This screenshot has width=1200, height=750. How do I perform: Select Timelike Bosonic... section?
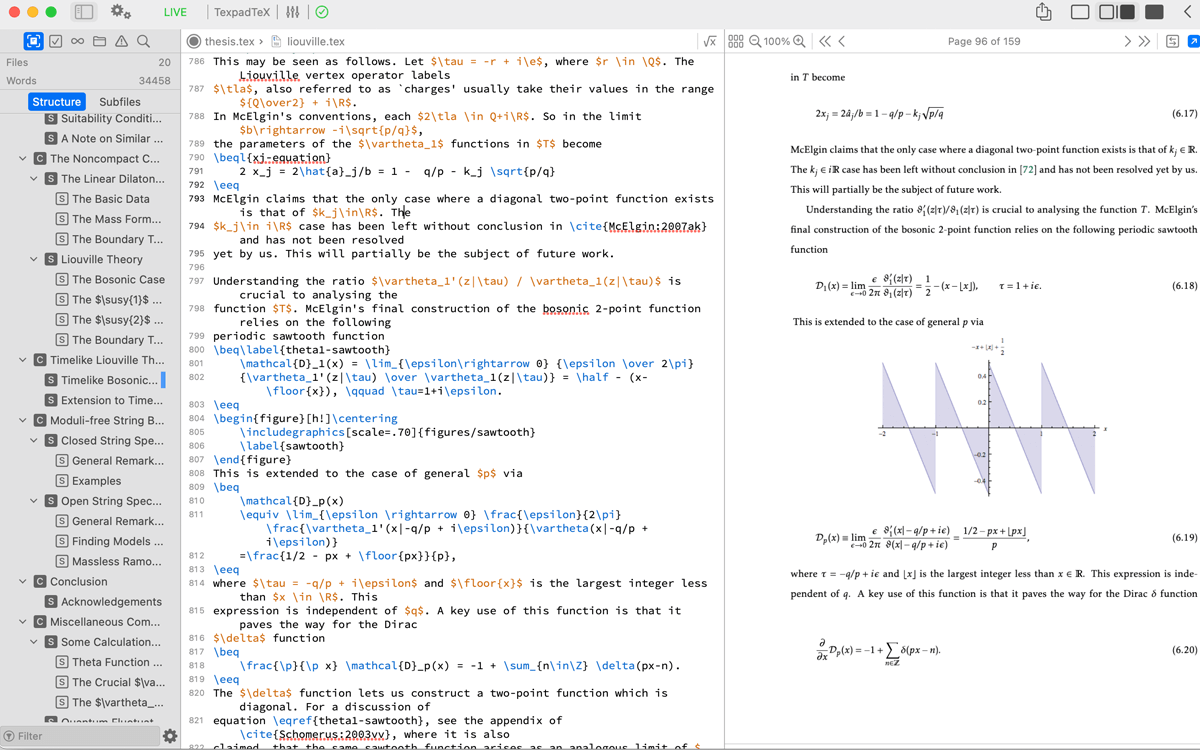(x=101, y=380)
